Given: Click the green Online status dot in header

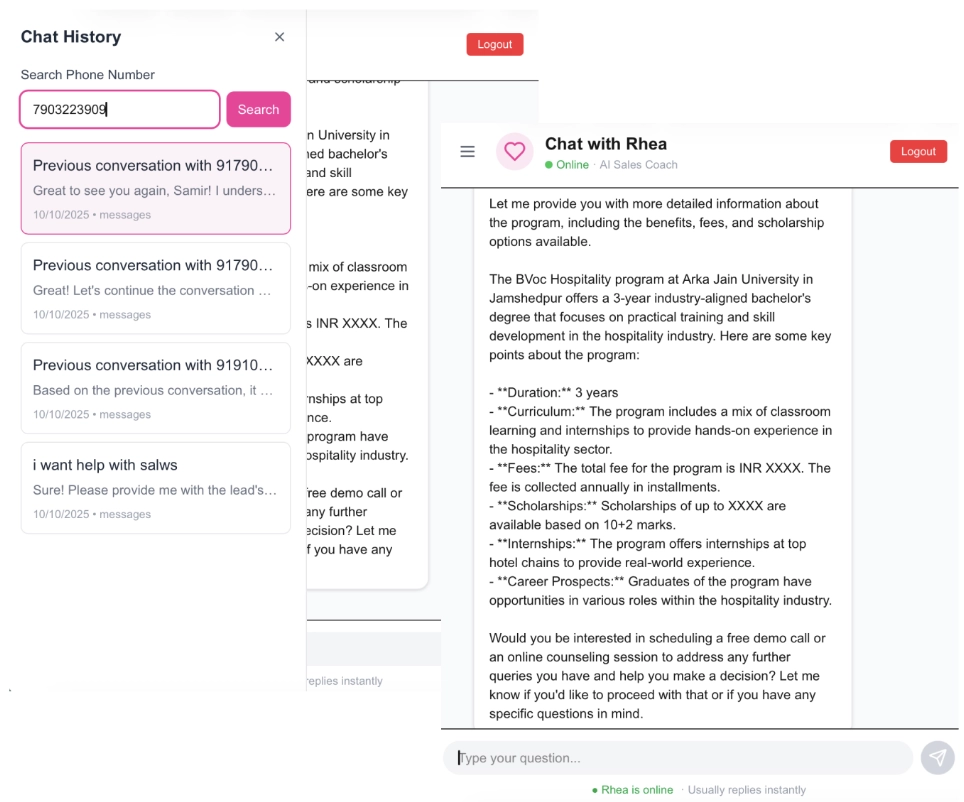Looking at the screenshot, I should coord(549,165).
